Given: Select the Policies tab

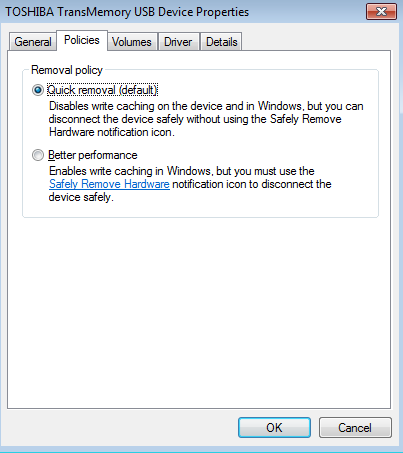Looking at the screenshot, I should [82, 40].
